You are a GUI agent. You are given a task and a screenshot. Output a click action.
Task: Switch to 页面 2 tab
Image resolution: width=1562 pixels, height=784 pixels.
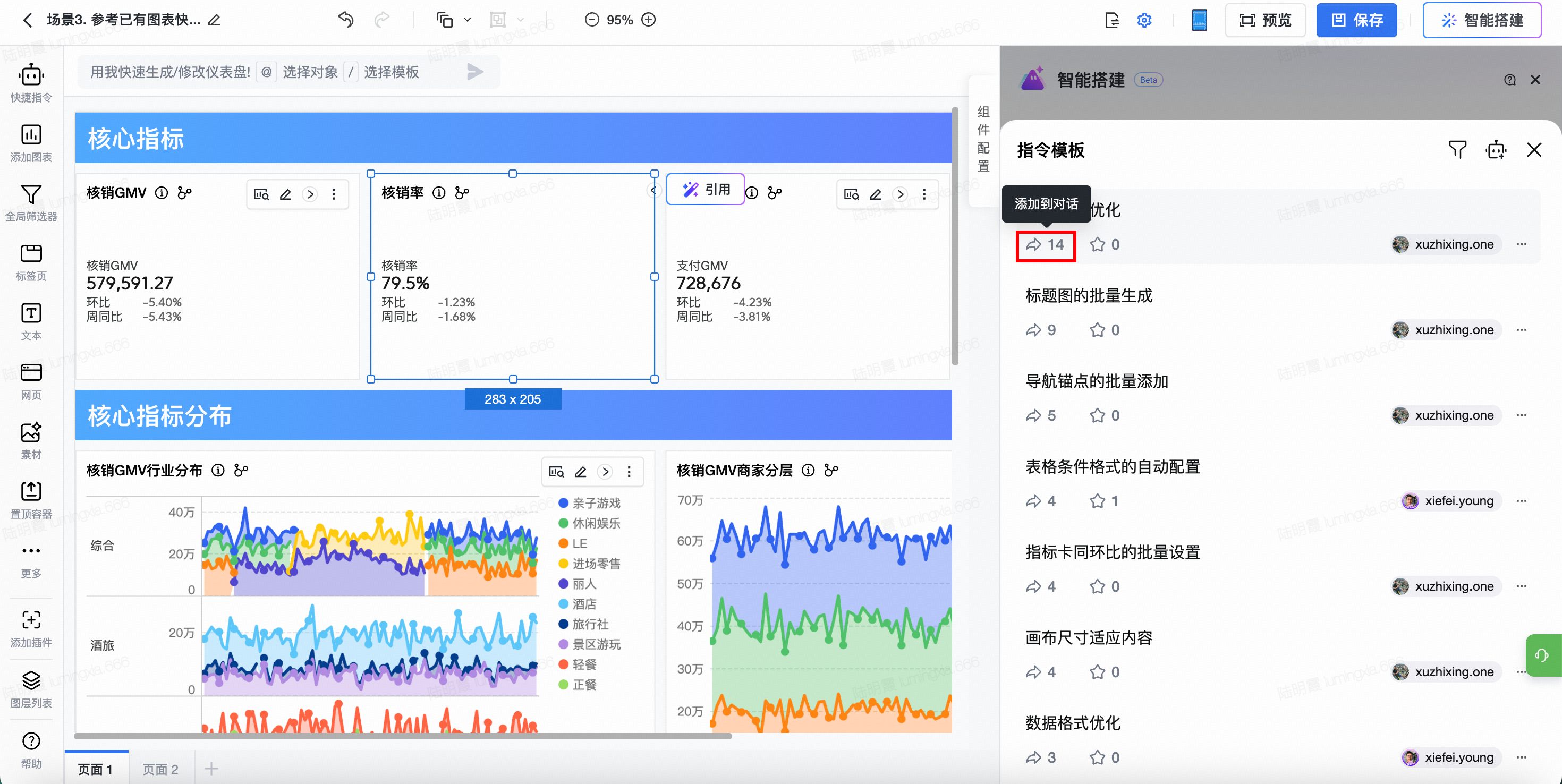[160, 769]
